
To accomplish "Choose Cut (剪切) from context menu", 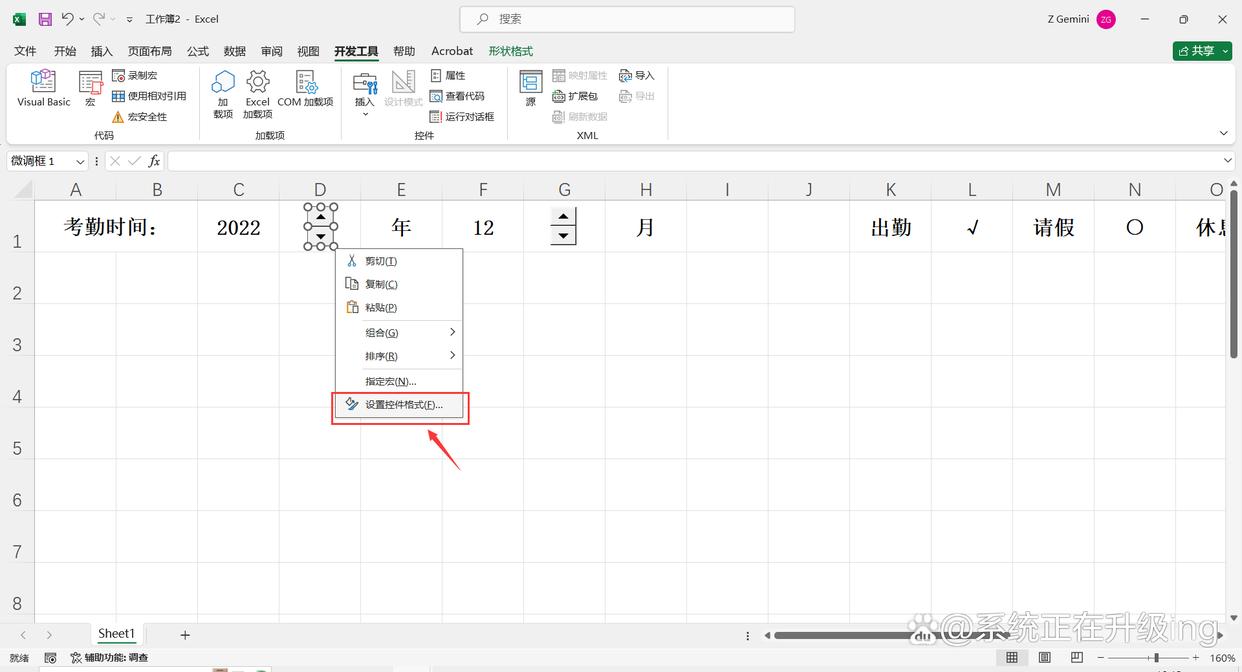I will 399,261.
